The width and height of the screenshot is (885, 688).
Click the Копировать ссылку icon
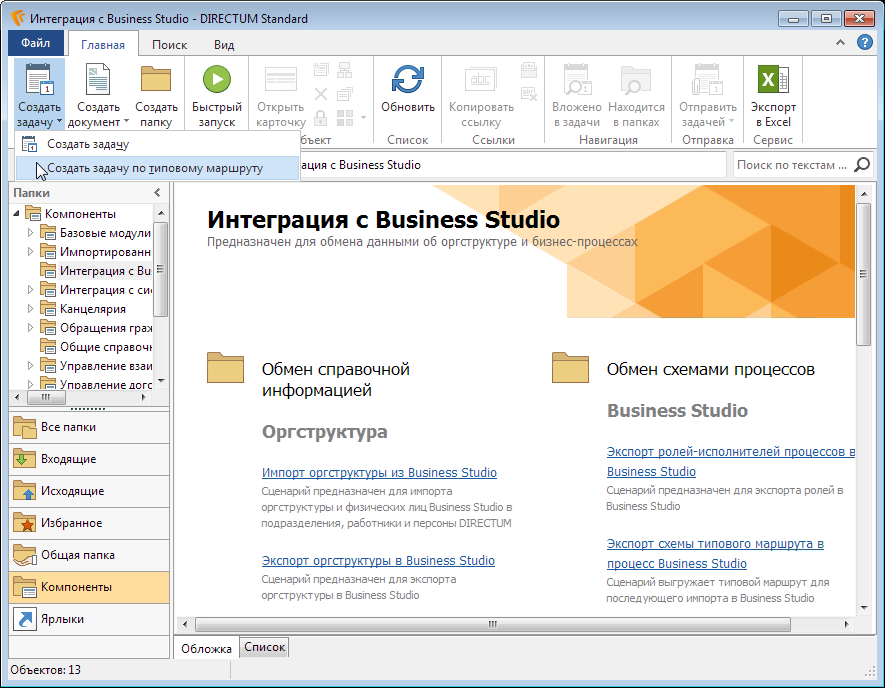pyautogui.click(x=480, y=79)
